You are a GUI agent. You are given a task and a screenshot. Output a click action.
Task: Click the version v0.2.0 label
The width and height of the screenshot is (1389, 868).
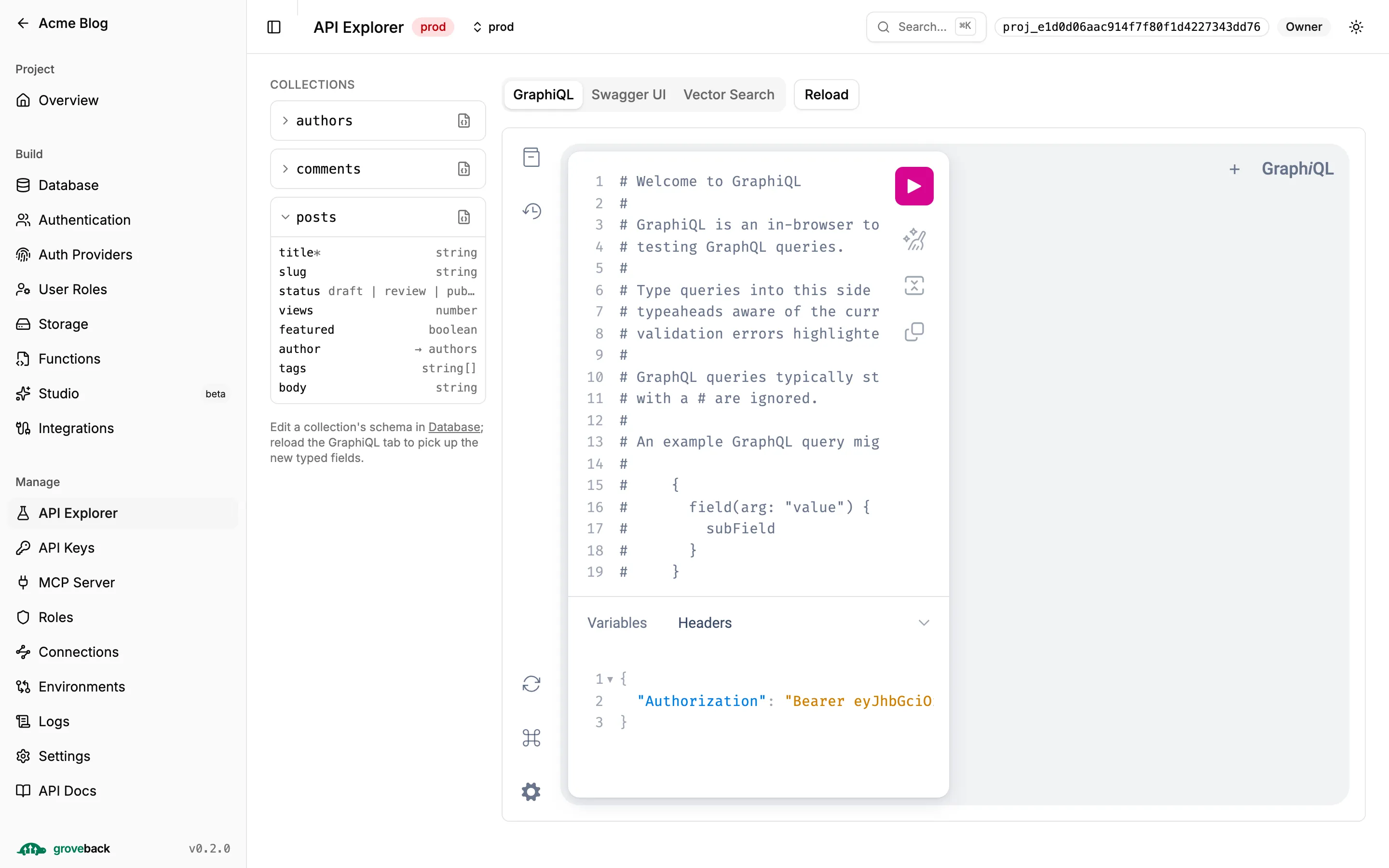coord(209,849)
